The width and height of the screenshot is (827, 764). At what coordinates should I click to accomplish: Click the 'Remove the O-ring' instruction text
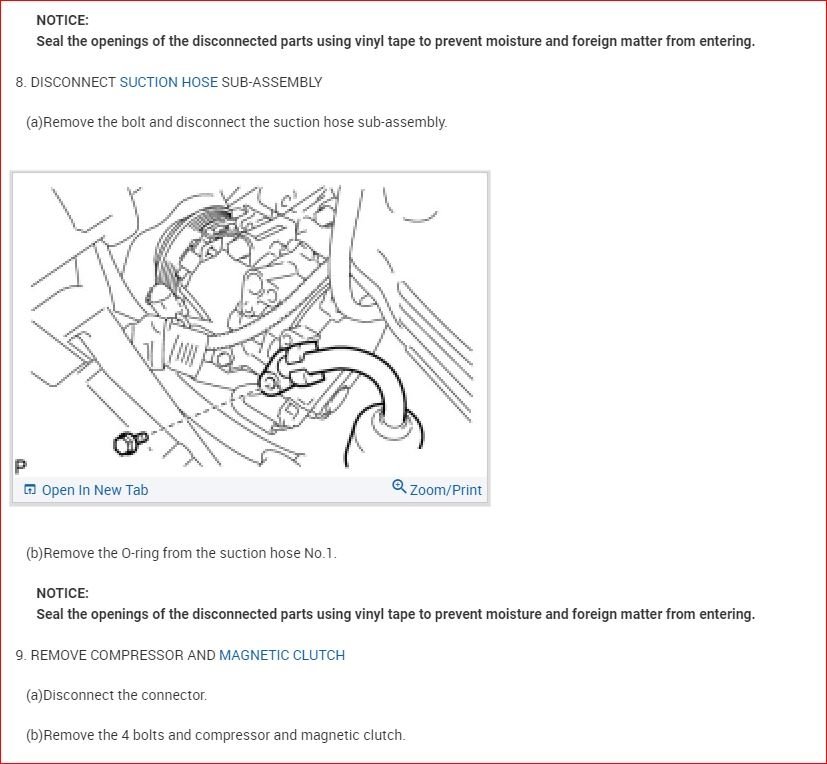coord(181,553)
